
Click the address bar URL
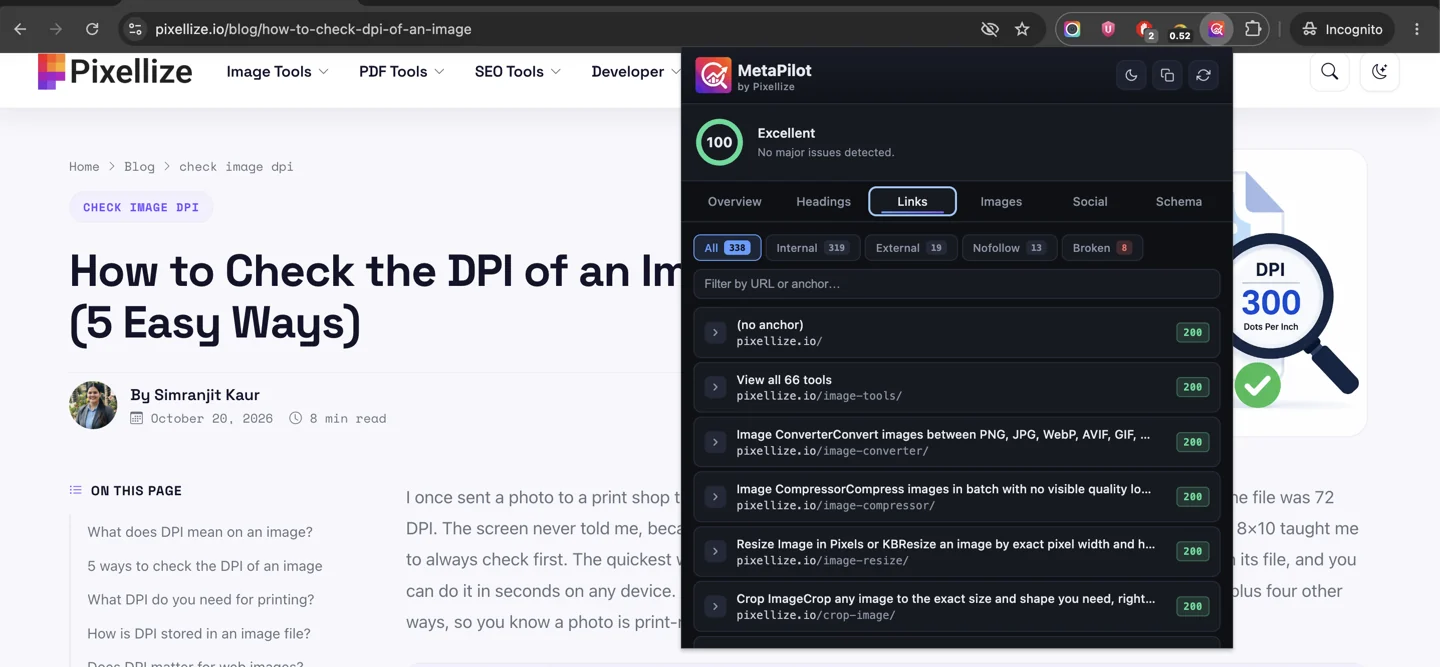click(313, 29)
